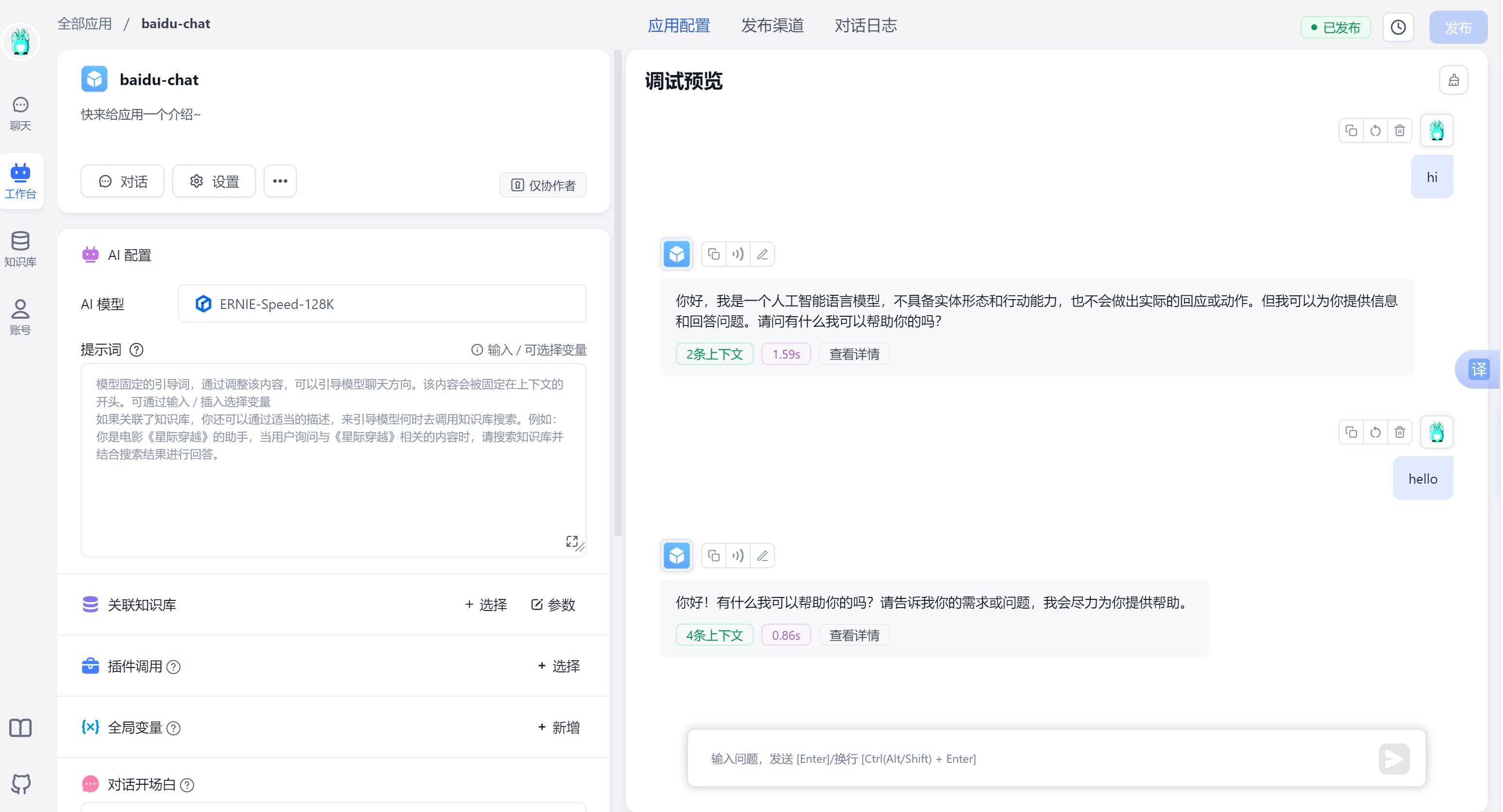Switch to the 对话日志 tab
This screenshot has width=1503, height=812.
865,26
